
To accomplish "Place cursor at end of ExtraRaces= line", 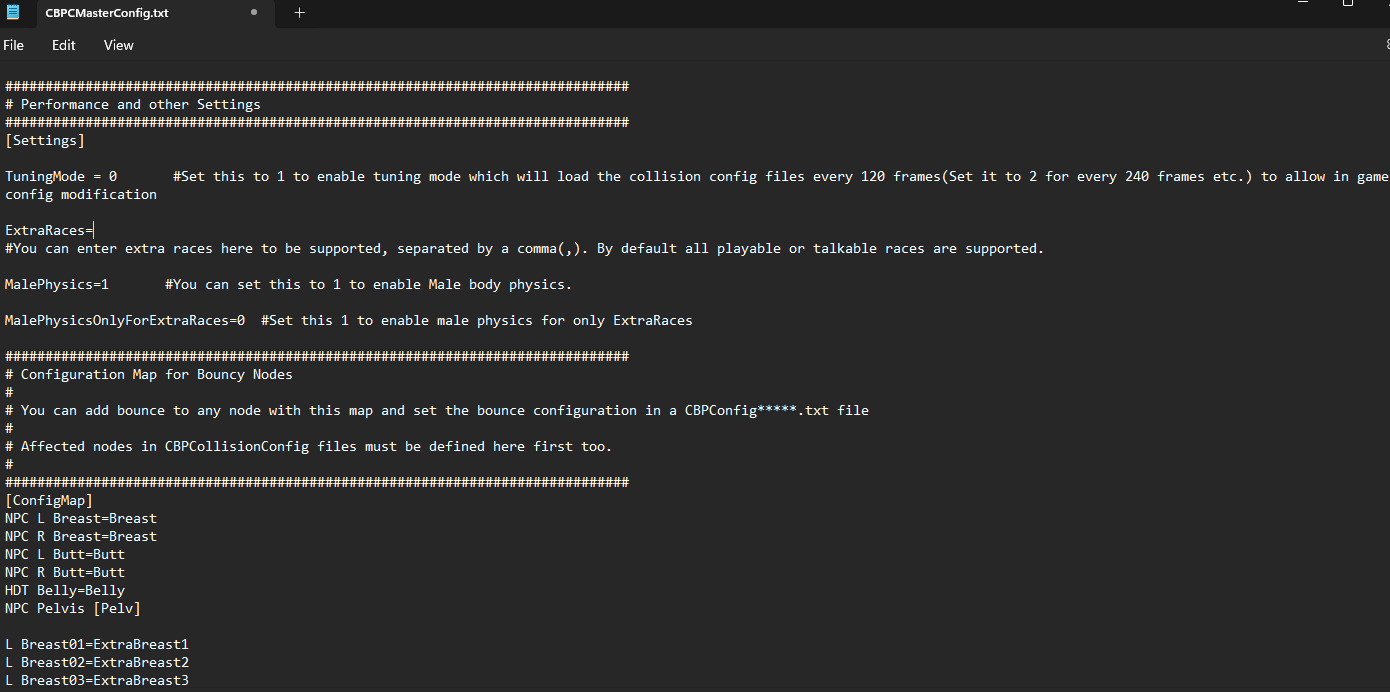I will tap(93, 230).
